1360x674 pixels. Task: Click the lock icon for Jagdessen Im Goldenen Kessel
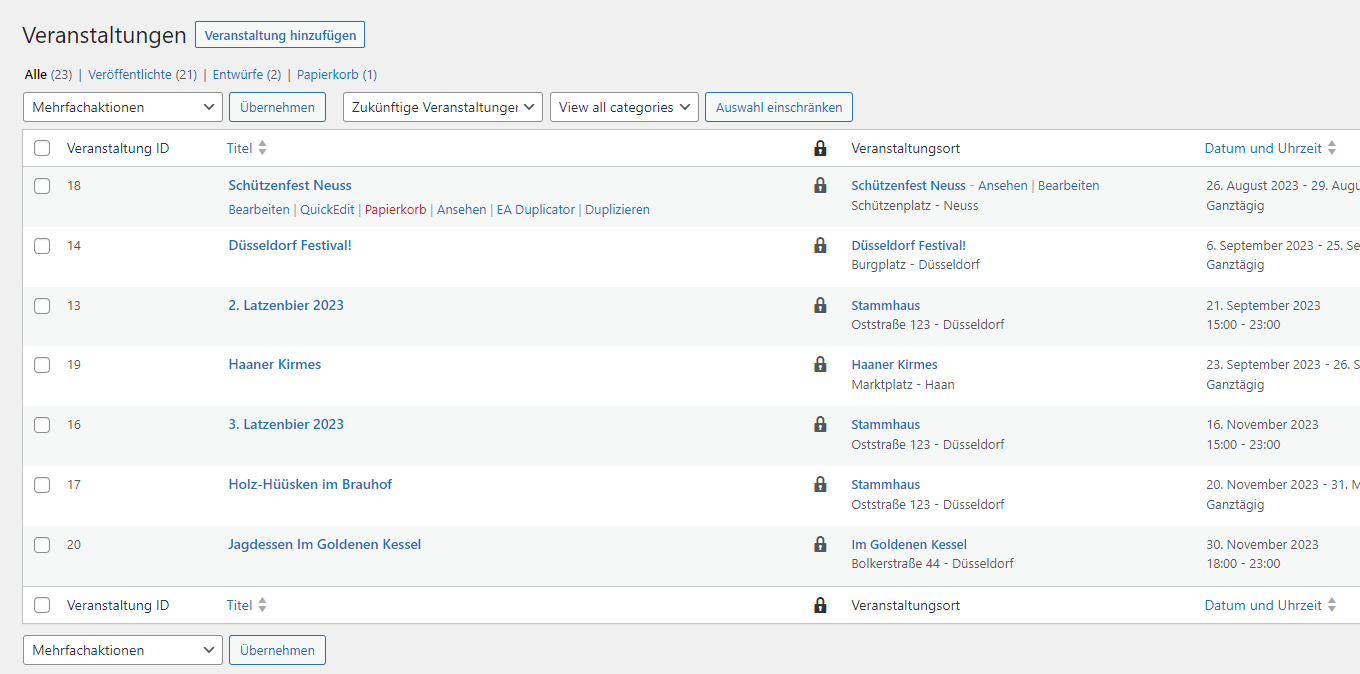click(820, 545)
